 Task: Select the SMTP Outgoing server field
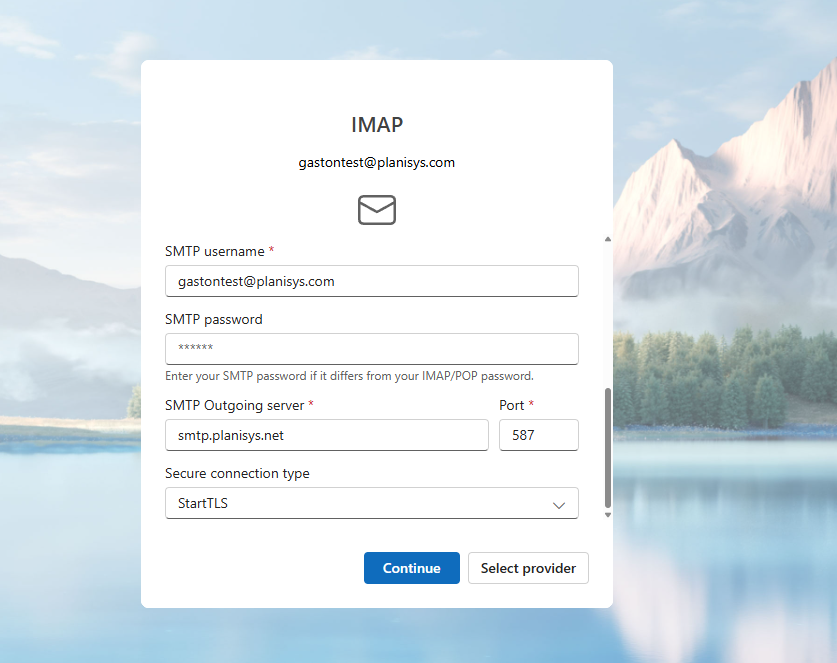[326, 435]
